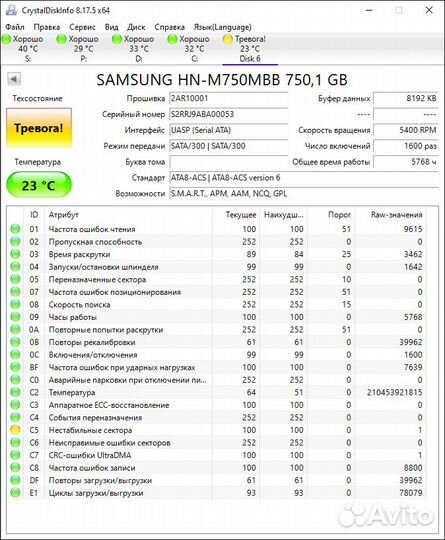Viewport: 445px width, 540px height.
Task: Click status dot for attribute C2 temperature
Action: [15, 392]
